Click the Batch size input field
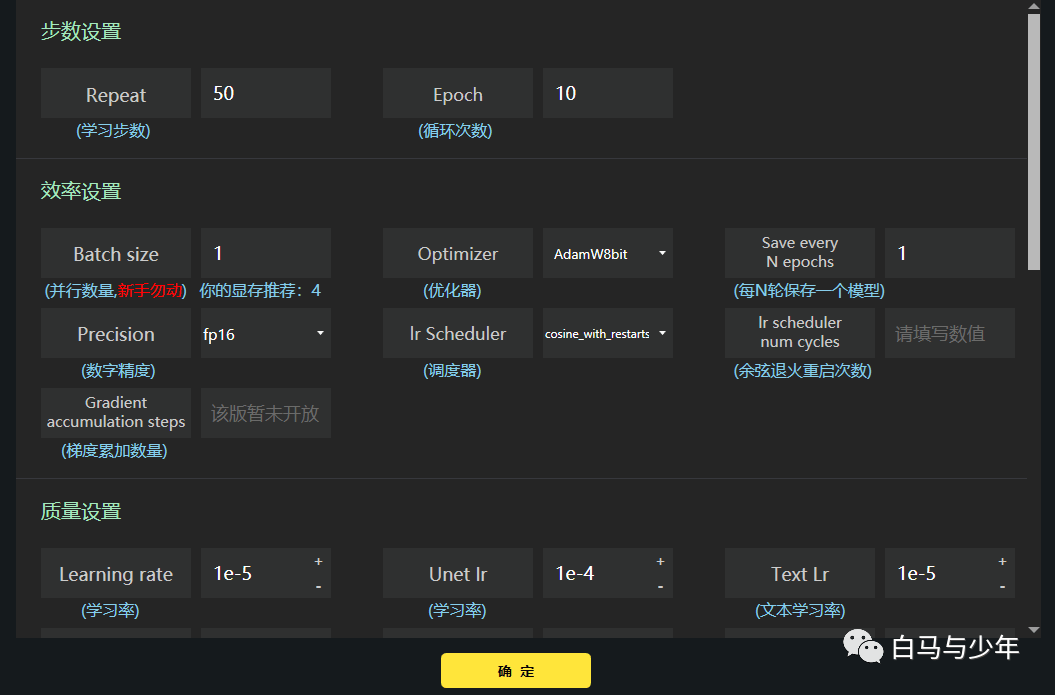Image resolution: width=1055 pixels, height=695 pixels. [266, 254]
